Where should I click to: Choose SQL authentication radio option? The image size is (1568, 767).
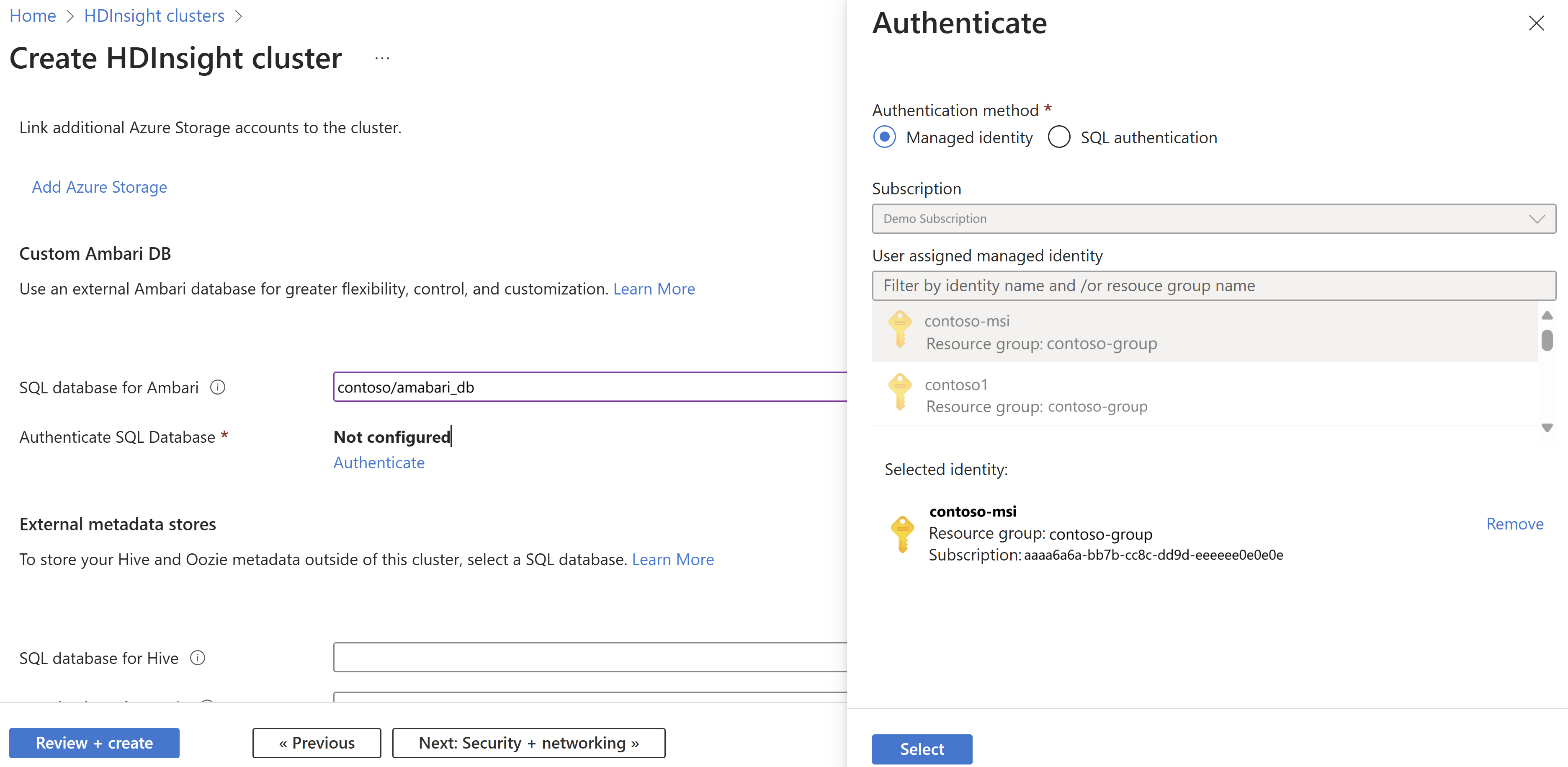1059,137
